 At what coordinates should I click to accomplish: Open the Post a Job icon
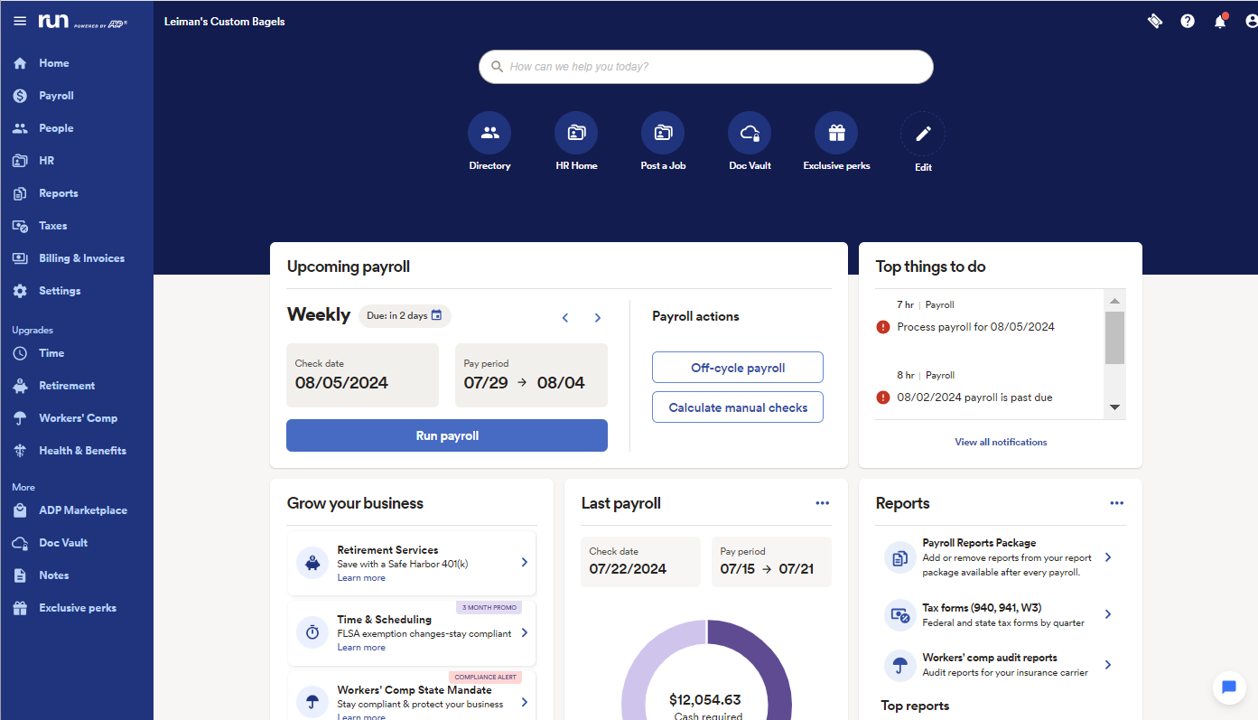click(x=662, y=131)
